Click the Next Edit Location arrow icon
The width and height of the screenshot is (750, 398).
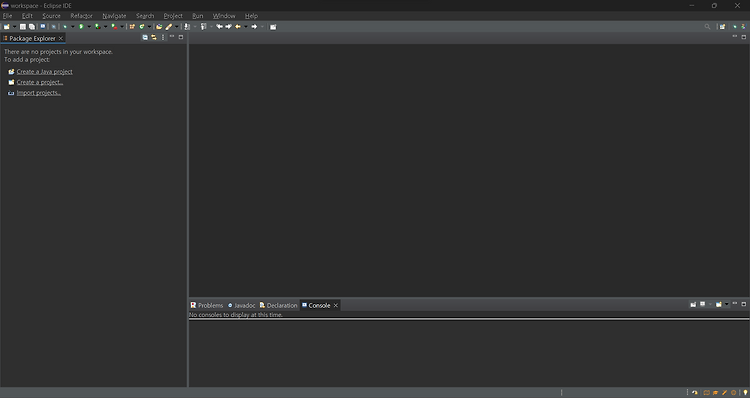(229, 27)
